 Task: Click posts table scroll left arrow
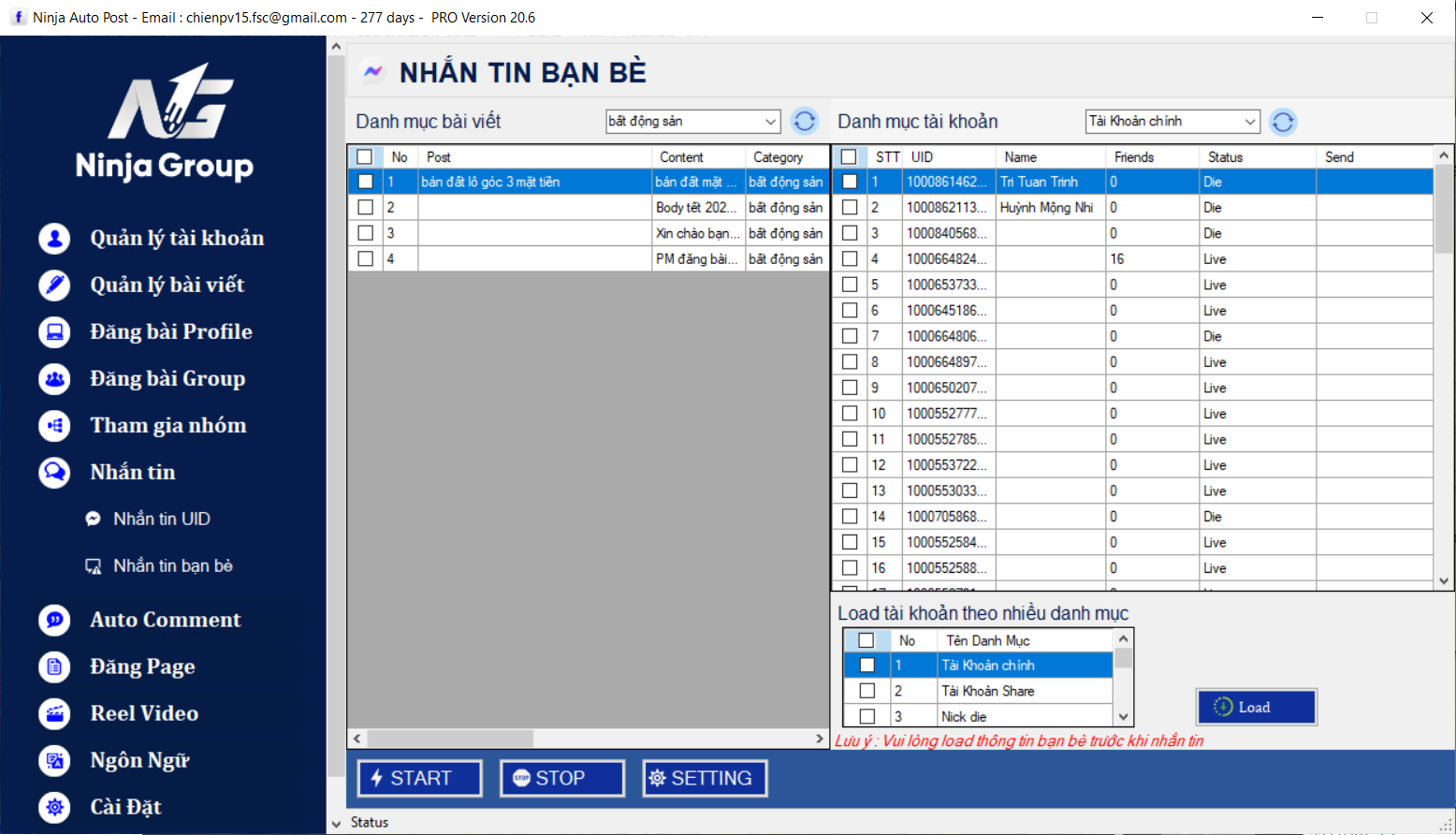tap(357, 739)
